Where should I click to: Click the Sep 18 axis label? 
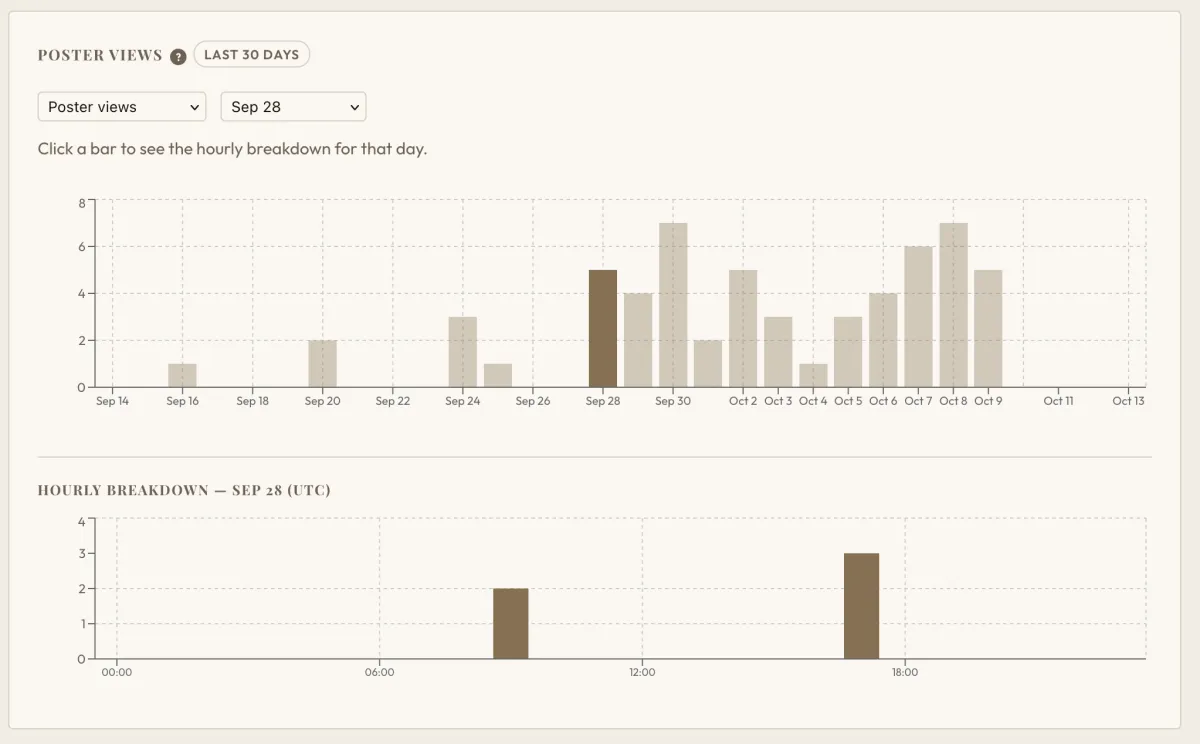pos(252,401)
